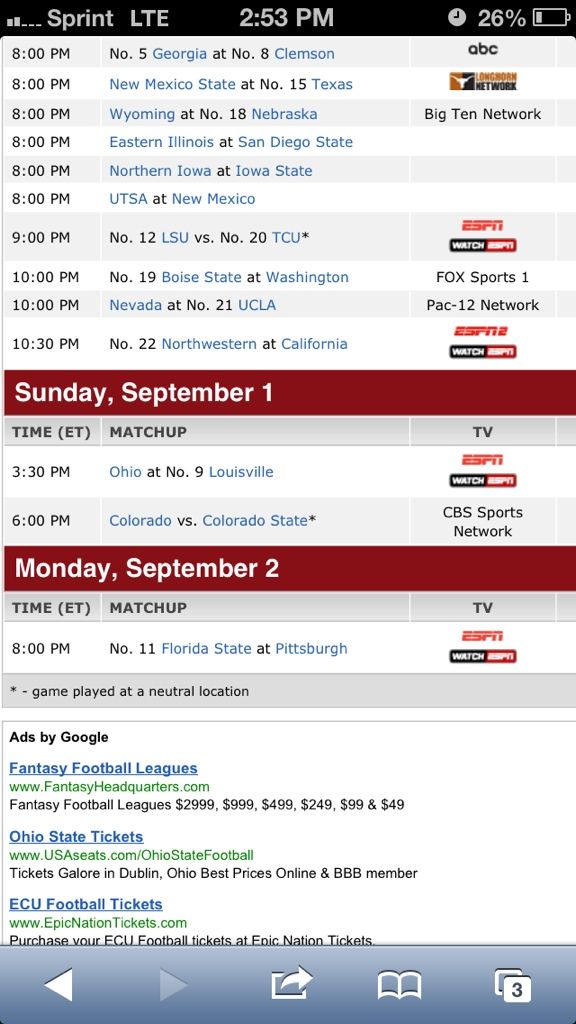Open the tabs switcher showing 3 pages
The height and width of the screenshot is (1024, 576).
tap(513, 985)
